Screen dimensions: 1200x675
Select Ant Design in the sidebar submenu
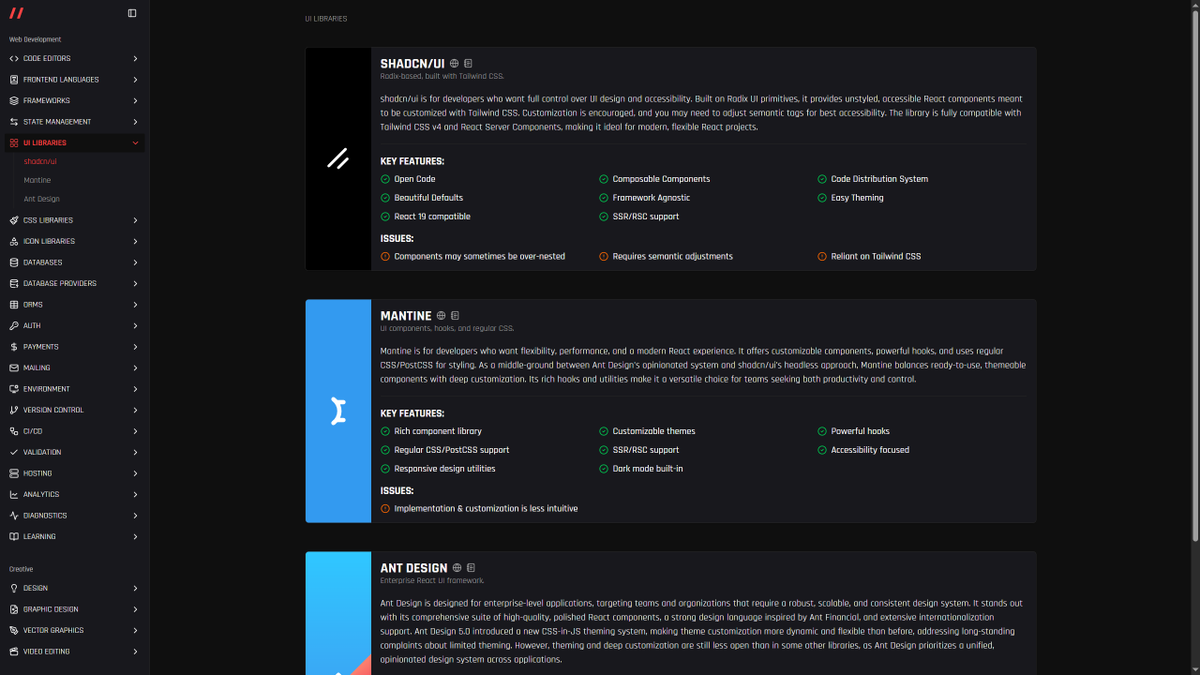click(x=42, y=199)
